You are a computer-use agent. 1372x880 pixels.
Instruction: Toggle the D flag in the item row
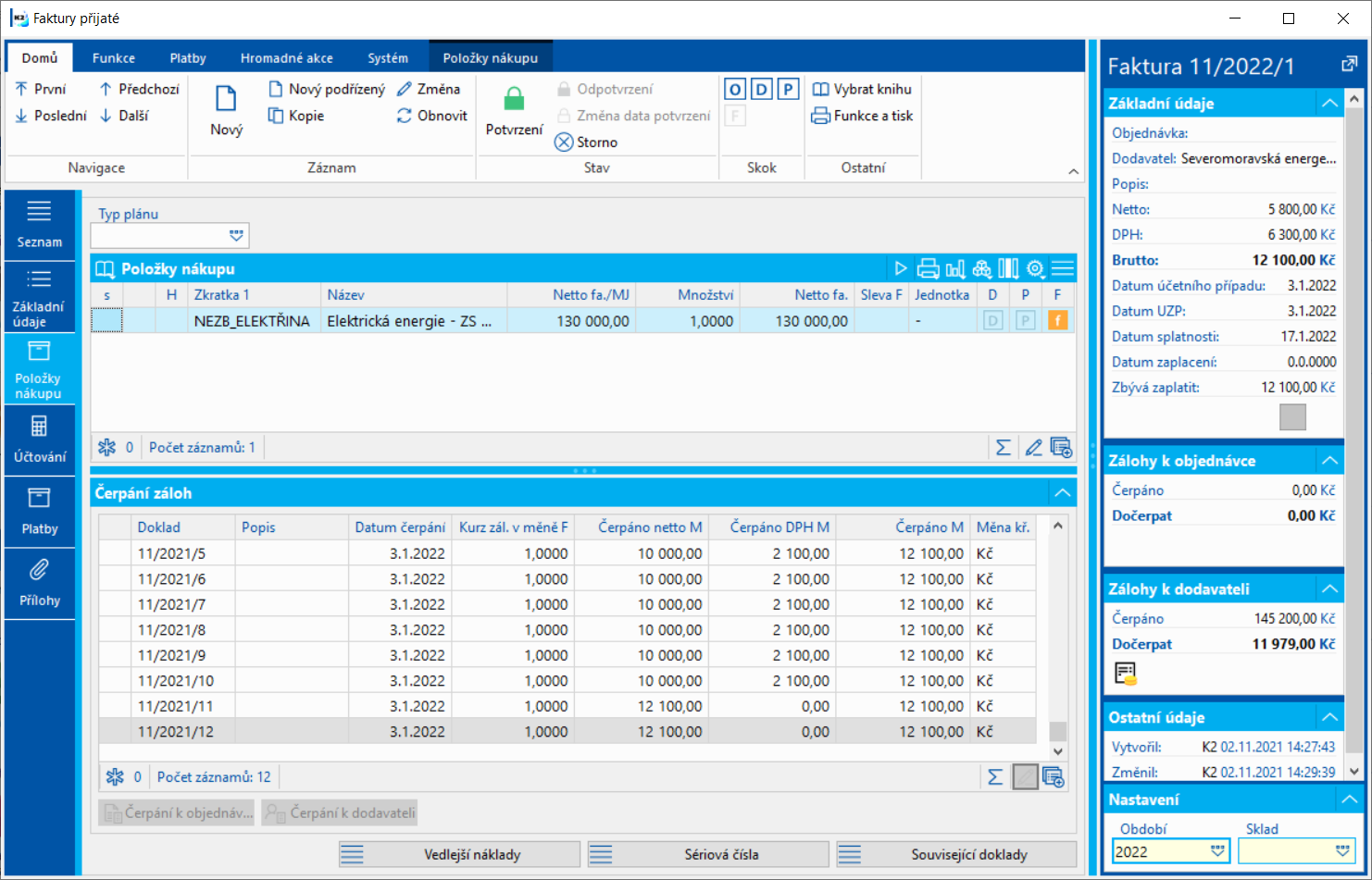tap(992, 321)
